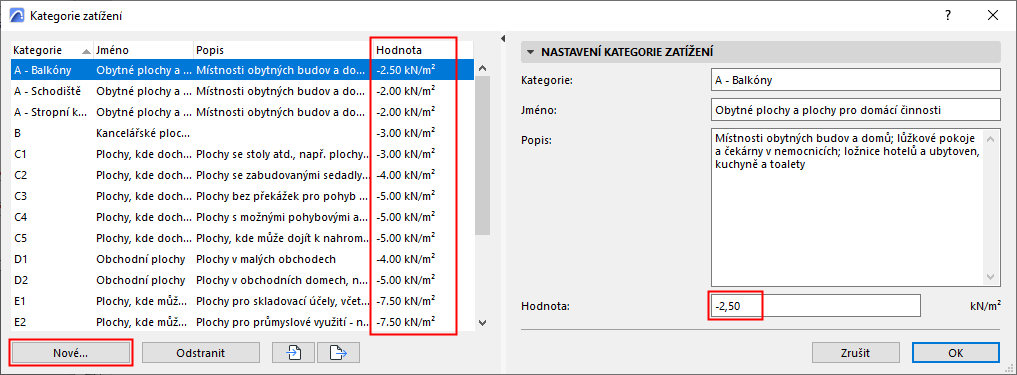Click description 'Plochy v malých obchodech'
1017x375 pixels.
point(265,259)
